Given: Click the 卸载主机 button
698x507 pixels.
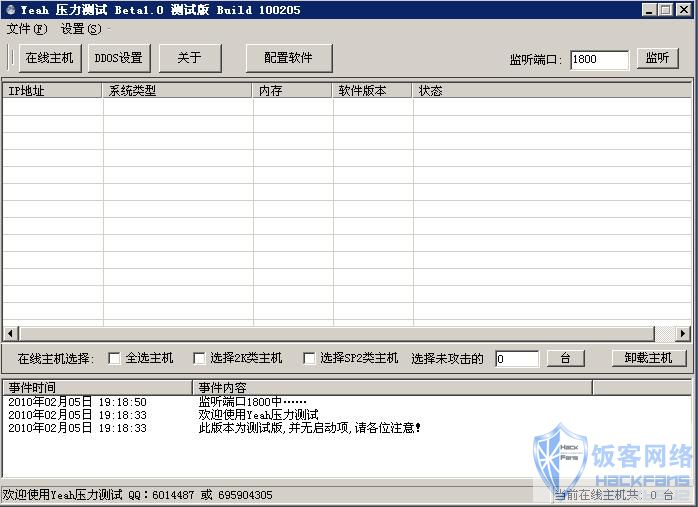Looking at the screenshot, I should click(x=649, y=358).
